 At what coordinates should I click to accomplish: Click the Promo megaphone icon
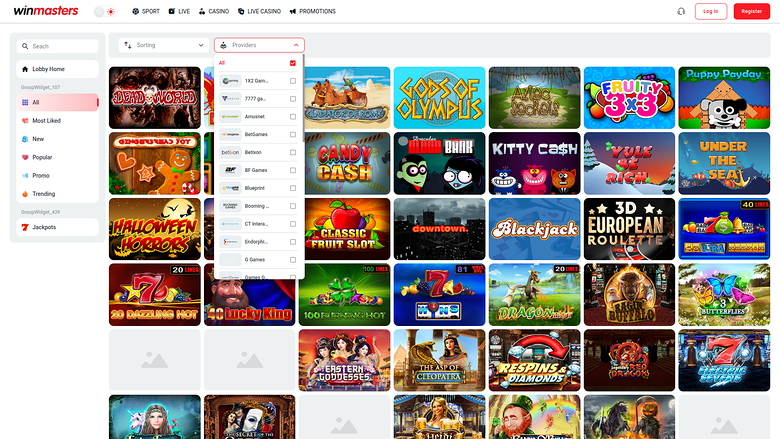[x=25, y=176]
